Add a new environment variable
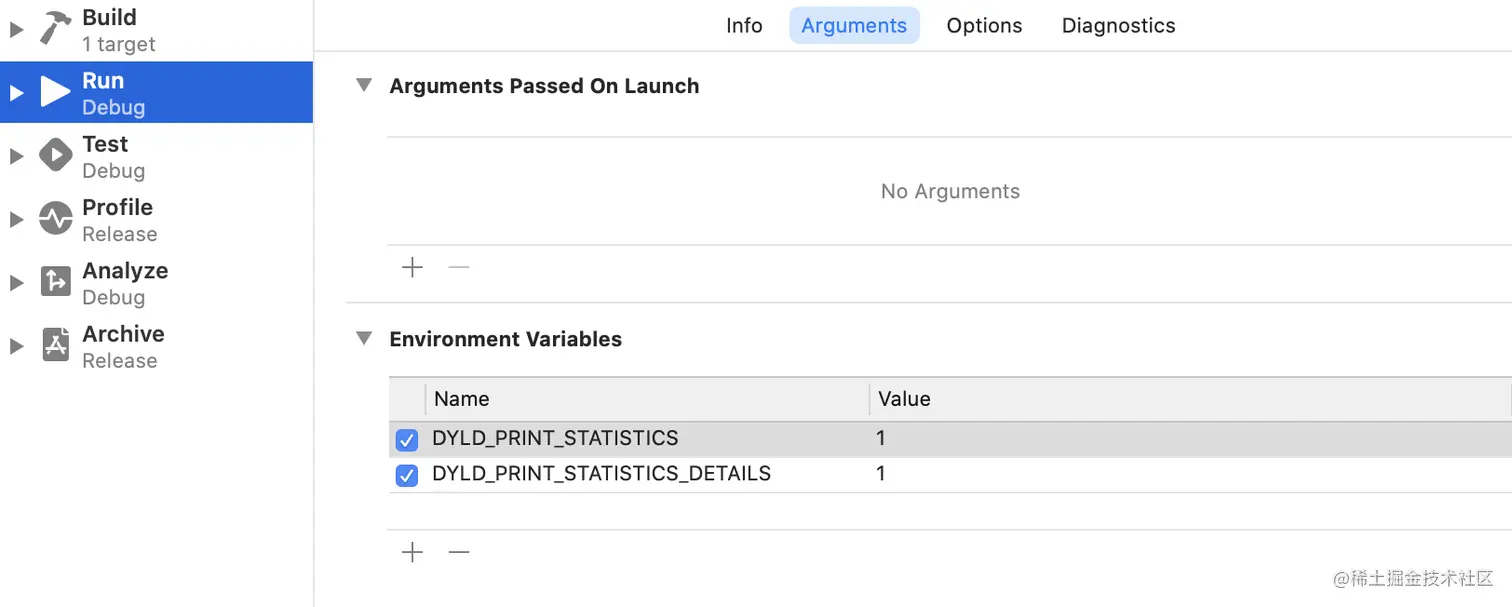This screenshot has height=607, width=1512. (412, 552)
